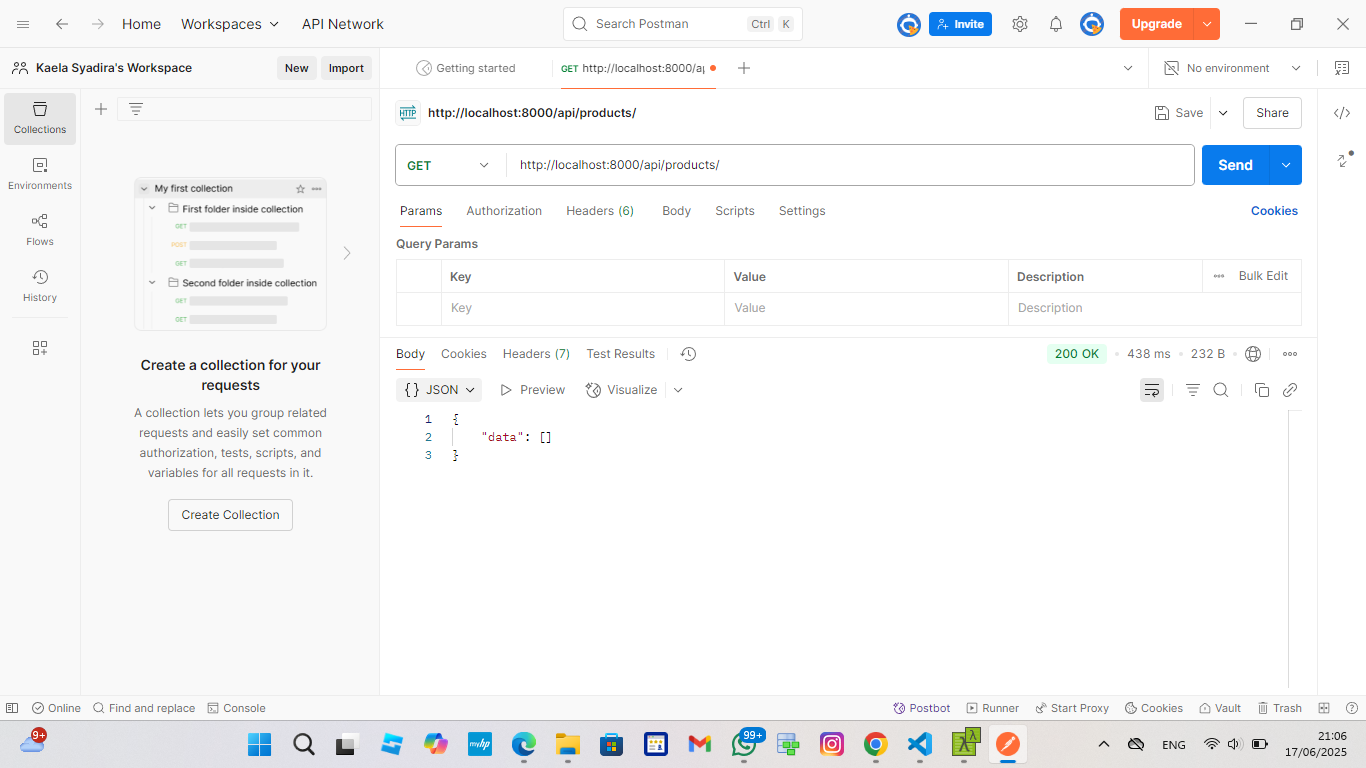The image size is (1366, 768).
Task: Click the Create Collection button
Action: [230, 515]
